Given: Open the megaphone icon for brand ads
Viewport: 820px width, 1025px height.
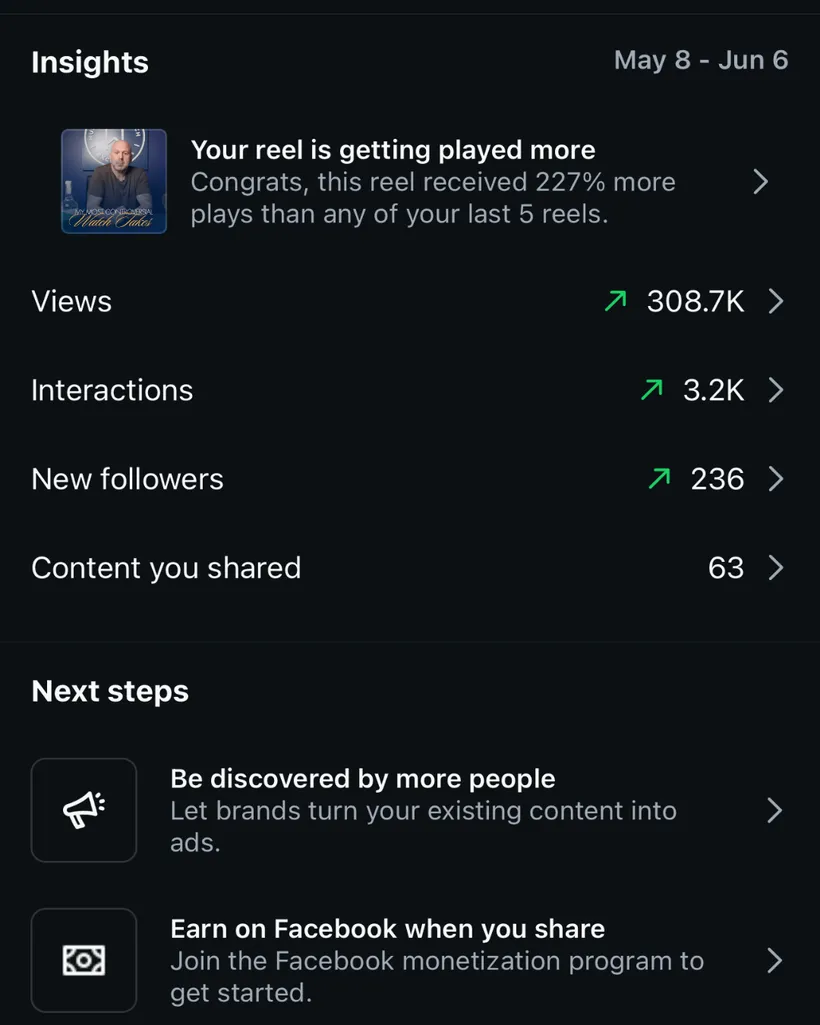Looking at the screenshot, I should pos(84,810).
